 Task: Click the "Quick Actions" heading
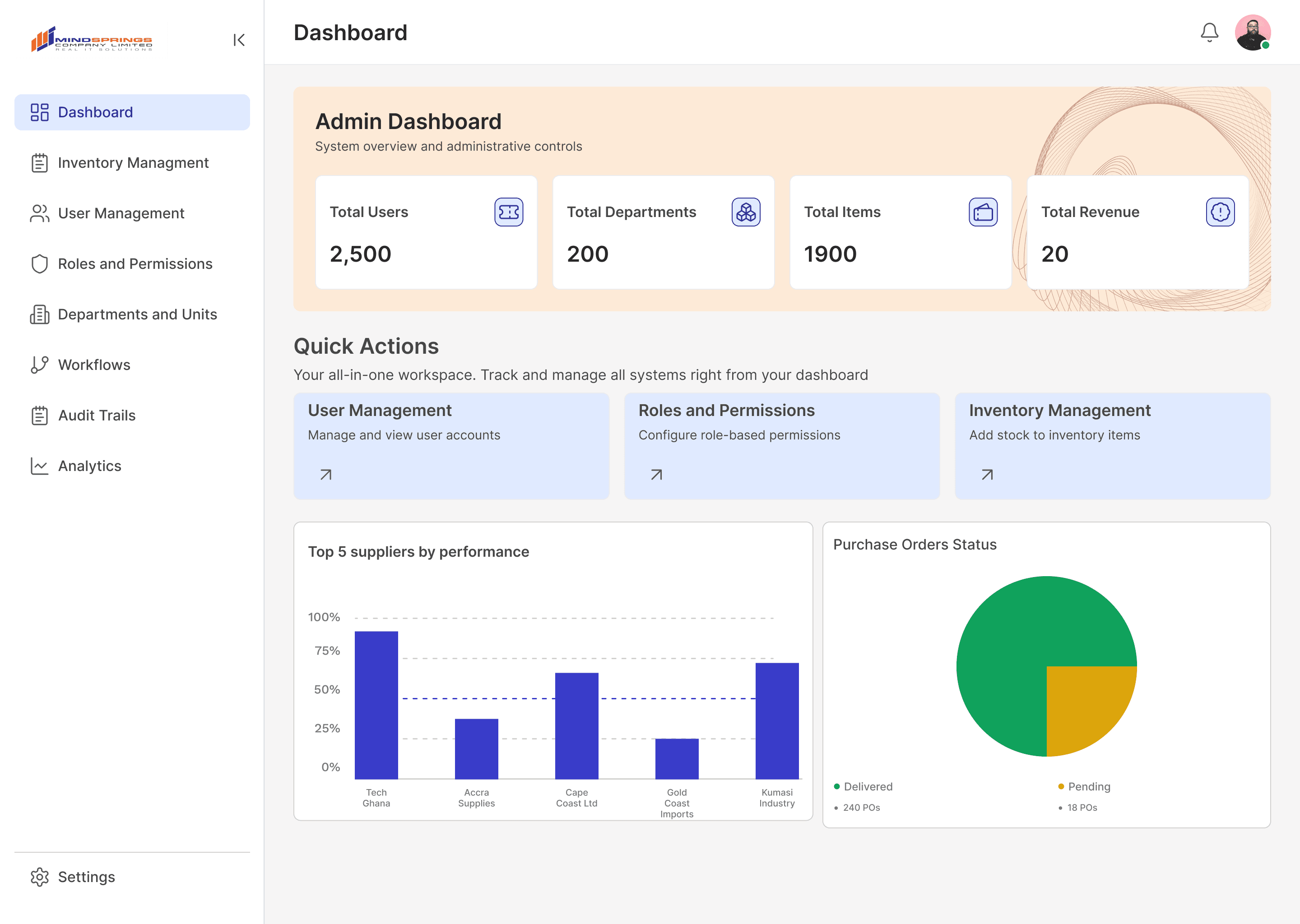(x=366, y=346)
